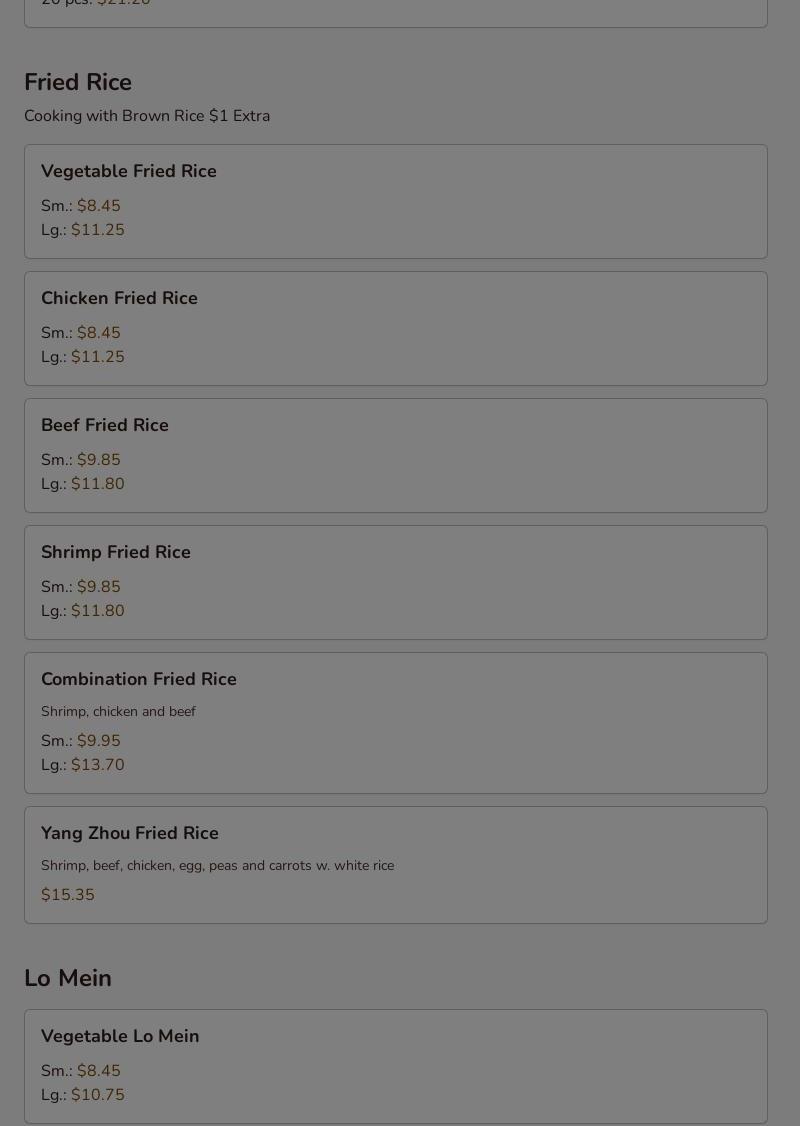Click the Chicken Fried Rice large price
Screen dimensions: 800x1126
click(98, 357)
